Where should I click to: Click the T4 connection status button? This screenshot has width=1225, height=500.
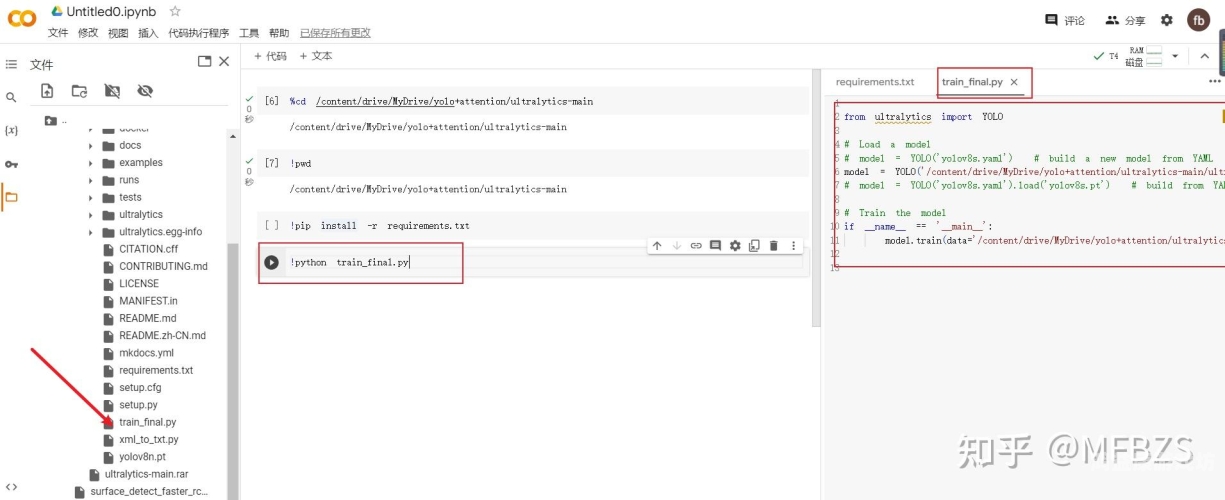[x=1107, y=56]
